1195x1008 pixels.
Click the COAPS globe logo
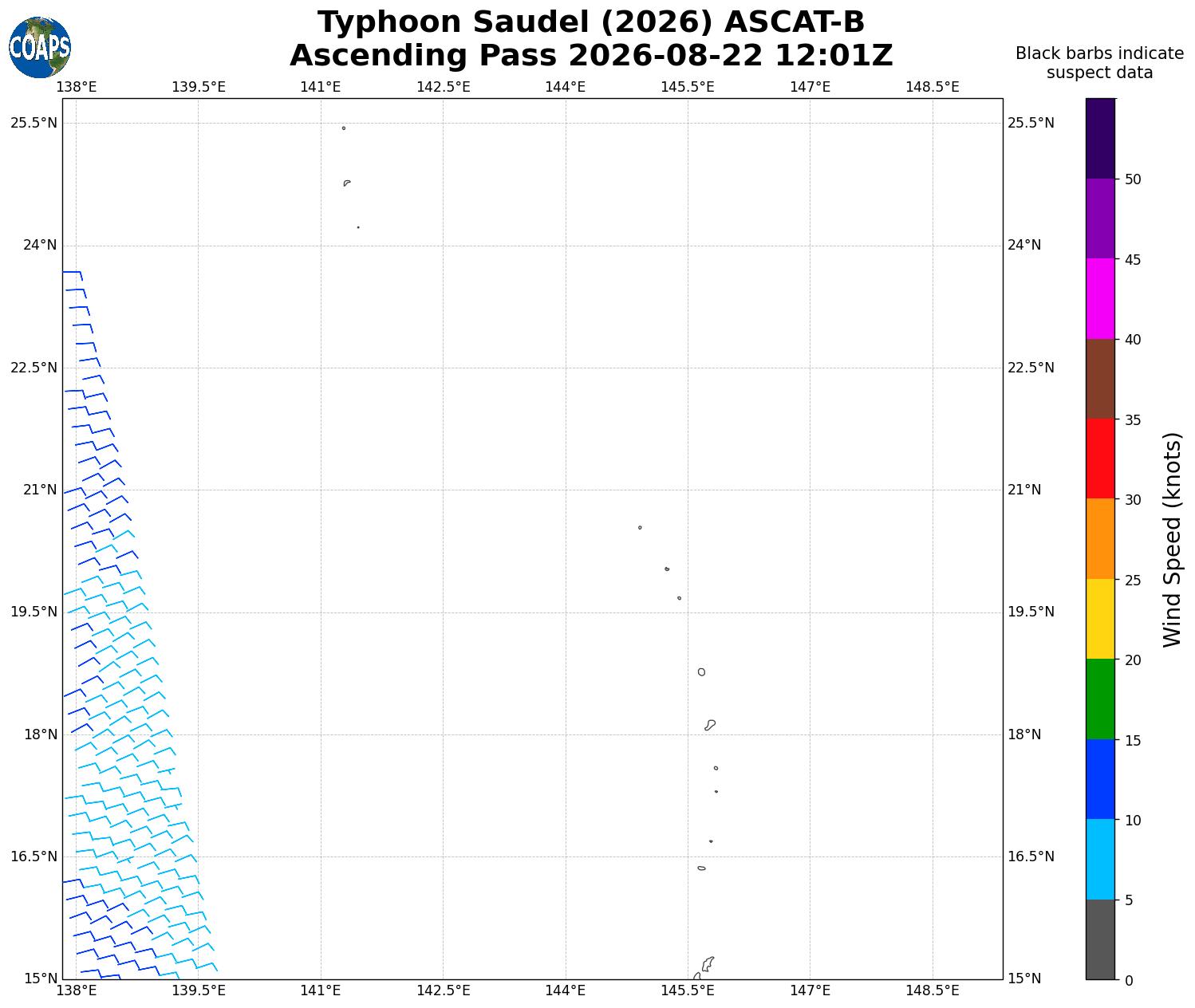click(x=40, y=47)
